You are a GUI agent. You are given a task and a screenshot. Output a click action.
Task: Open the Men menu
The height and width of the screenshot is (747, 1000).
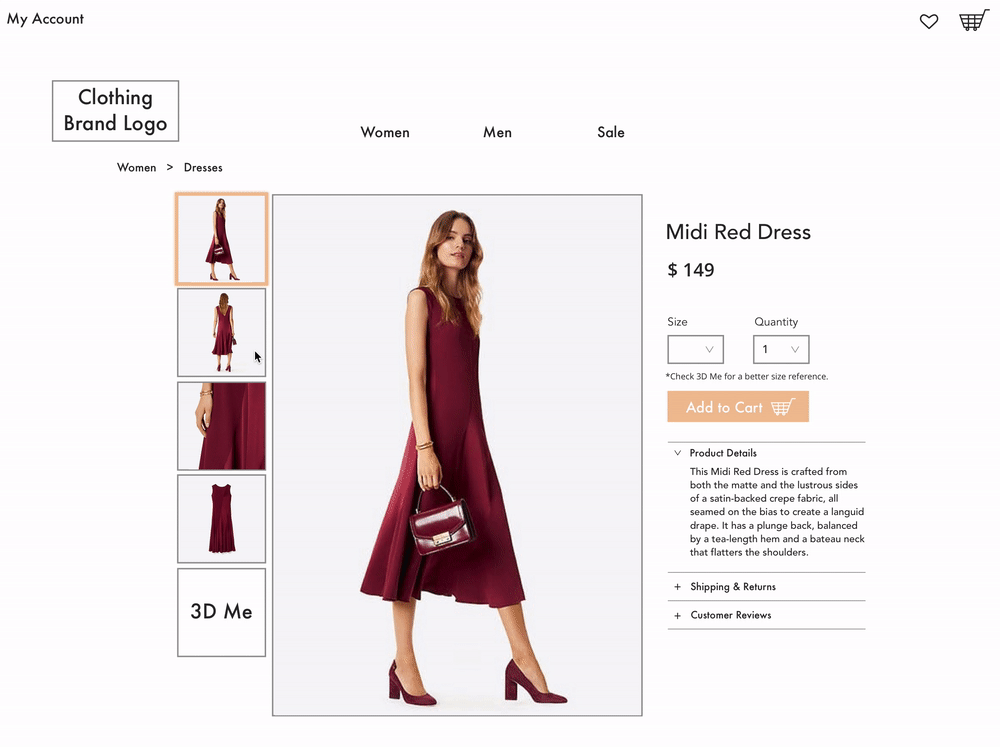click(x=497, y=133)
